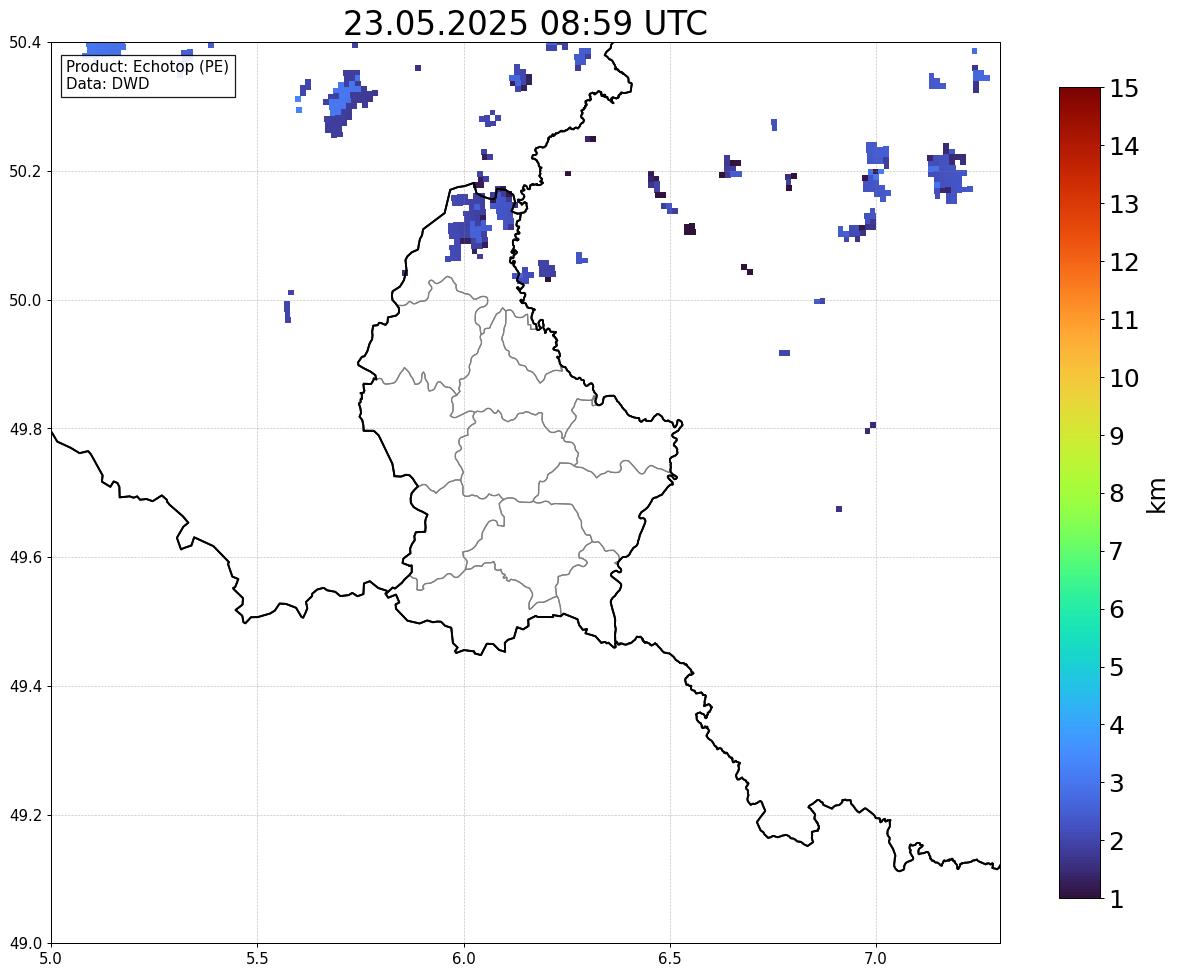Click the dark purple bottom of colorbar
The height and width of the screenshot is (976, 1178).
point(1080,889)
